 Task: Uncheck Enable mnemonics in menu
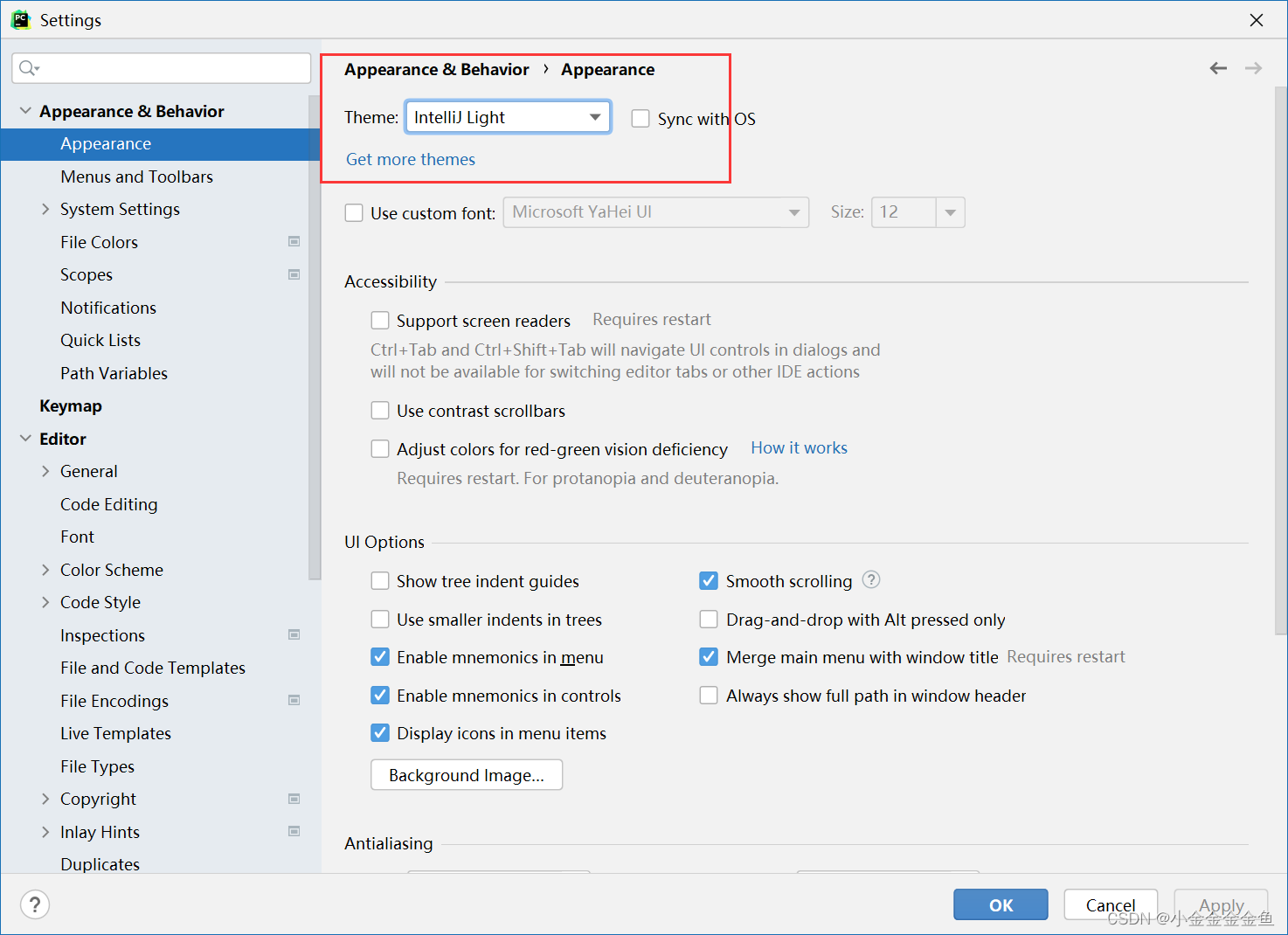380,656
